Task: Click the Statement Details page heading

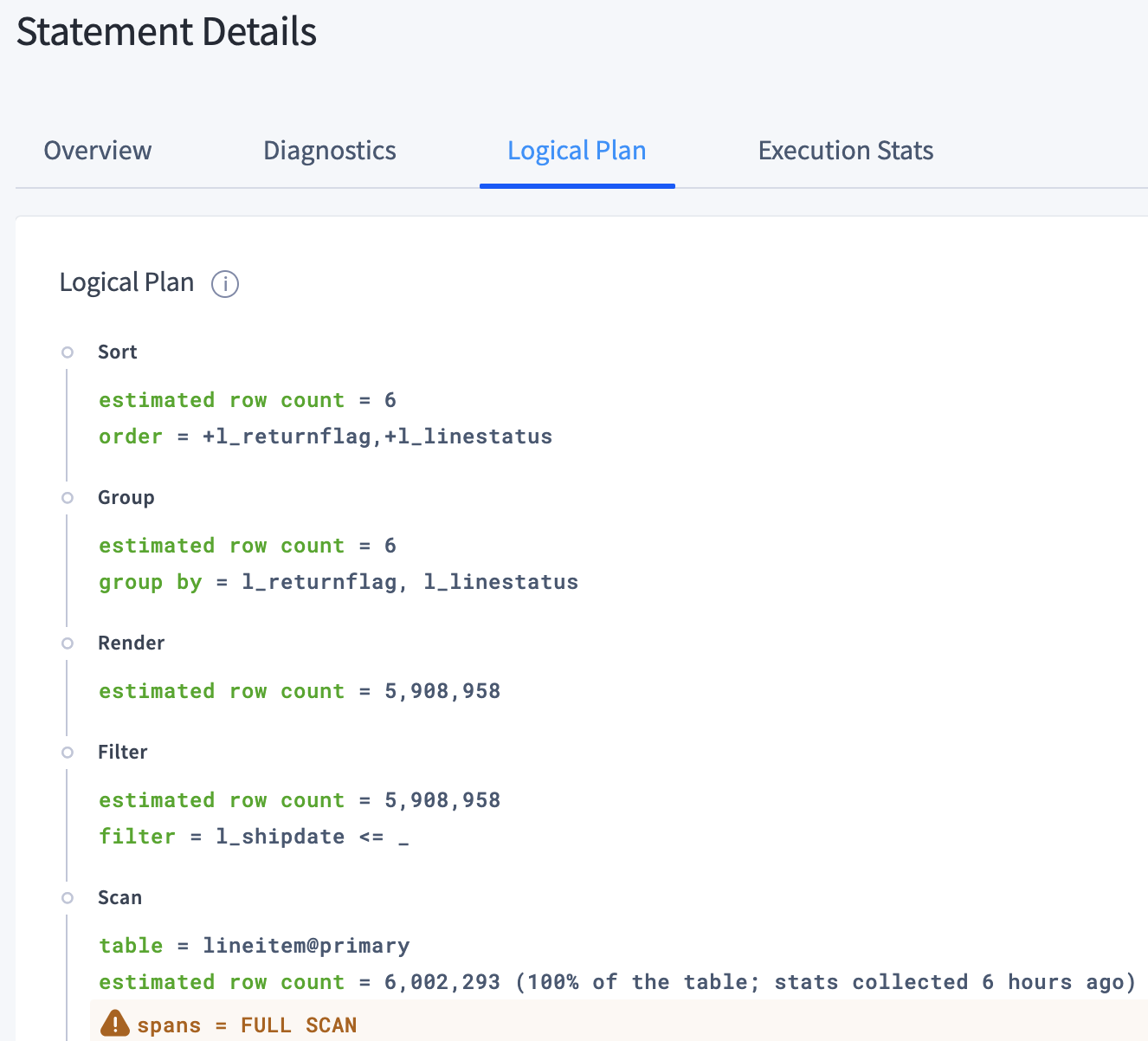Action: coord(165,32)
